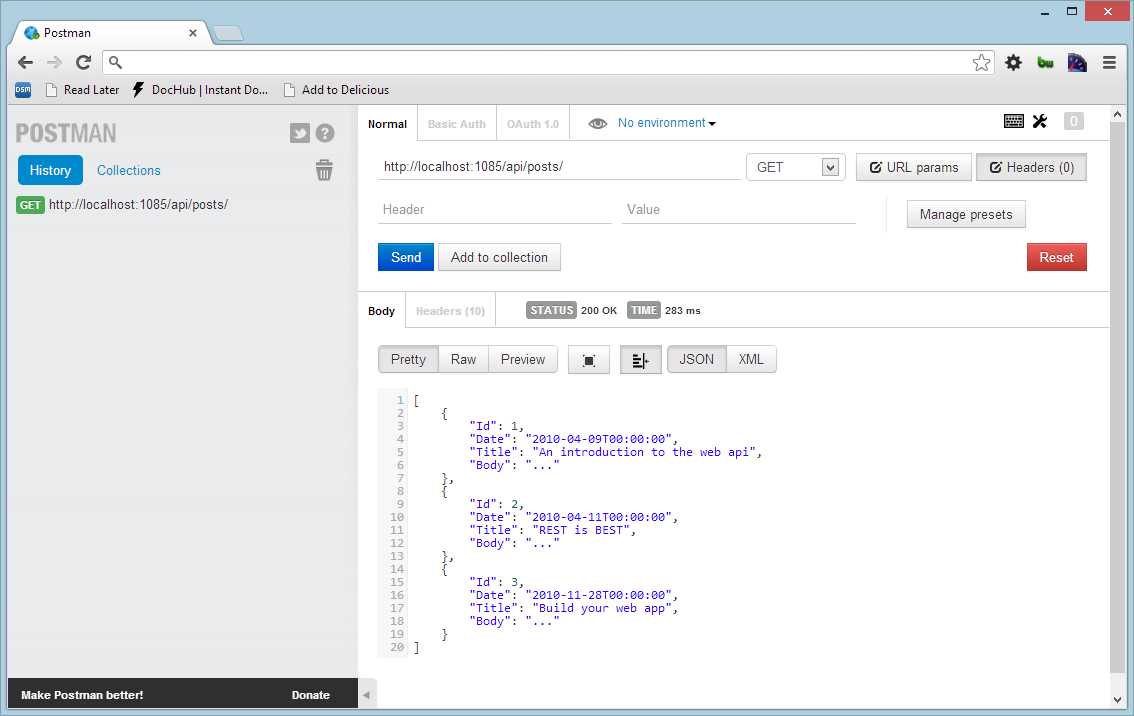
Task: Bookmark page with the star icon
Action: coord(981,63)
